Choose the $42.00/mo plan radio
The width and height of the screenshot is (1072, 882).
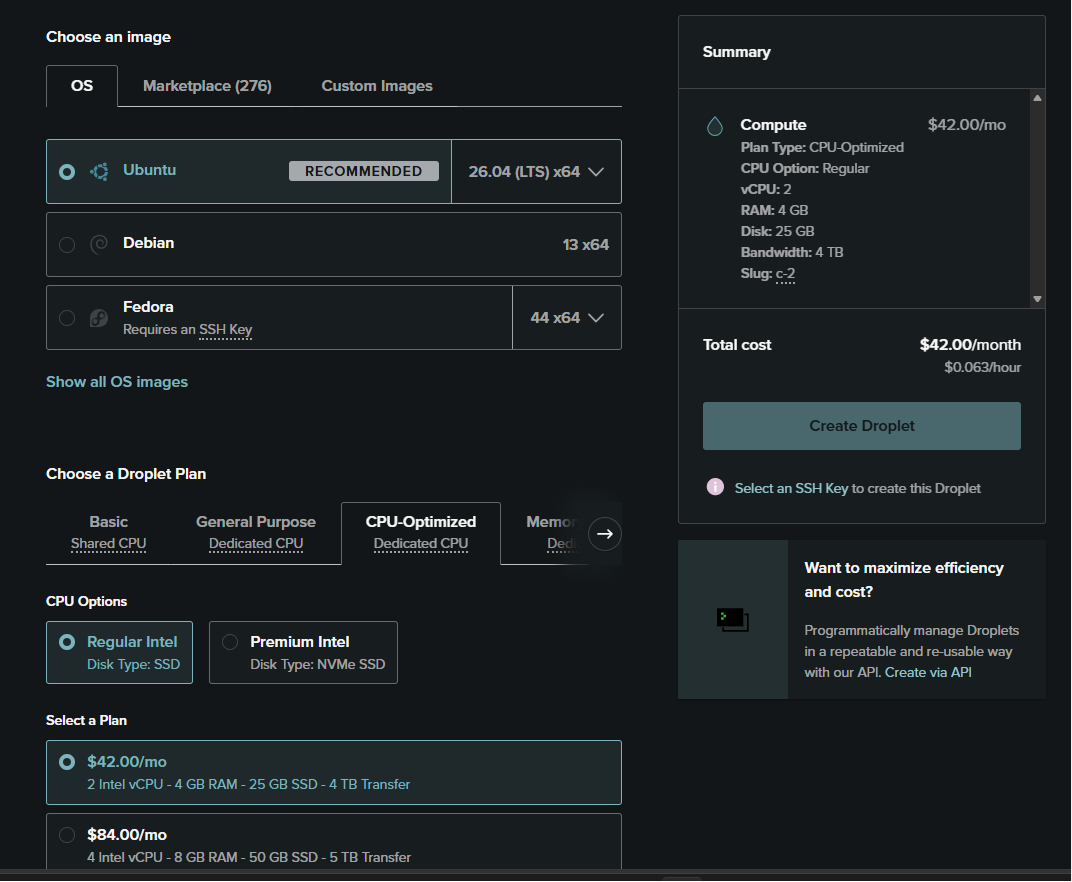click(67, 762)
